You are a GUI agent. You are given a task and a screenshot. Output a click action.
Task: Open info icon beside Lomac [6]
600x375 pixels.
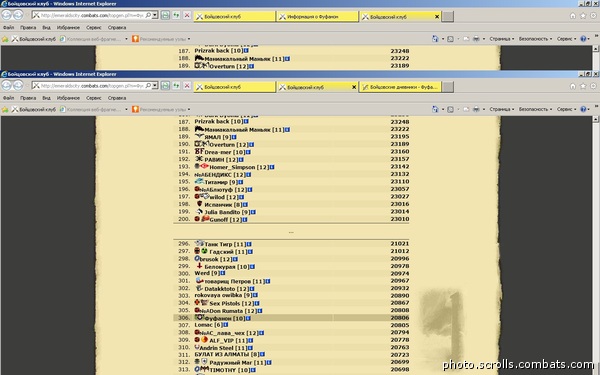click(226, 324)
